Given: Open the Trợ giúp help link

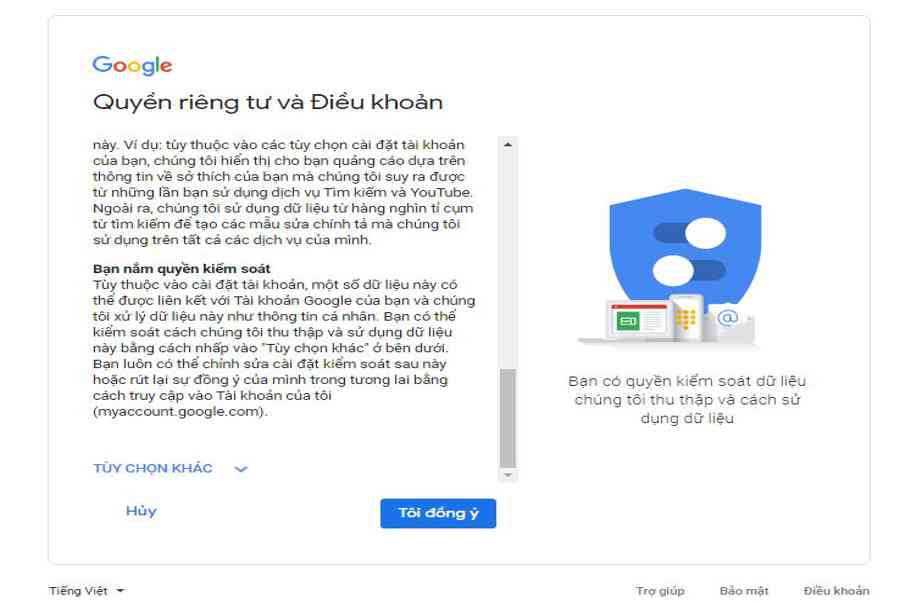Looking at the screenshot, I should coord(660,590).
